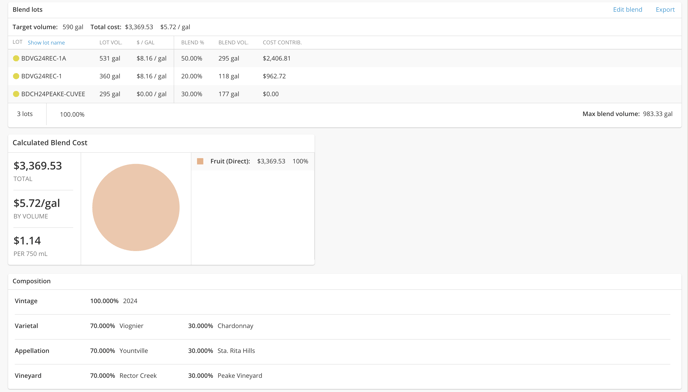Click the 50.00% blend percentage

tap(192, 58)
